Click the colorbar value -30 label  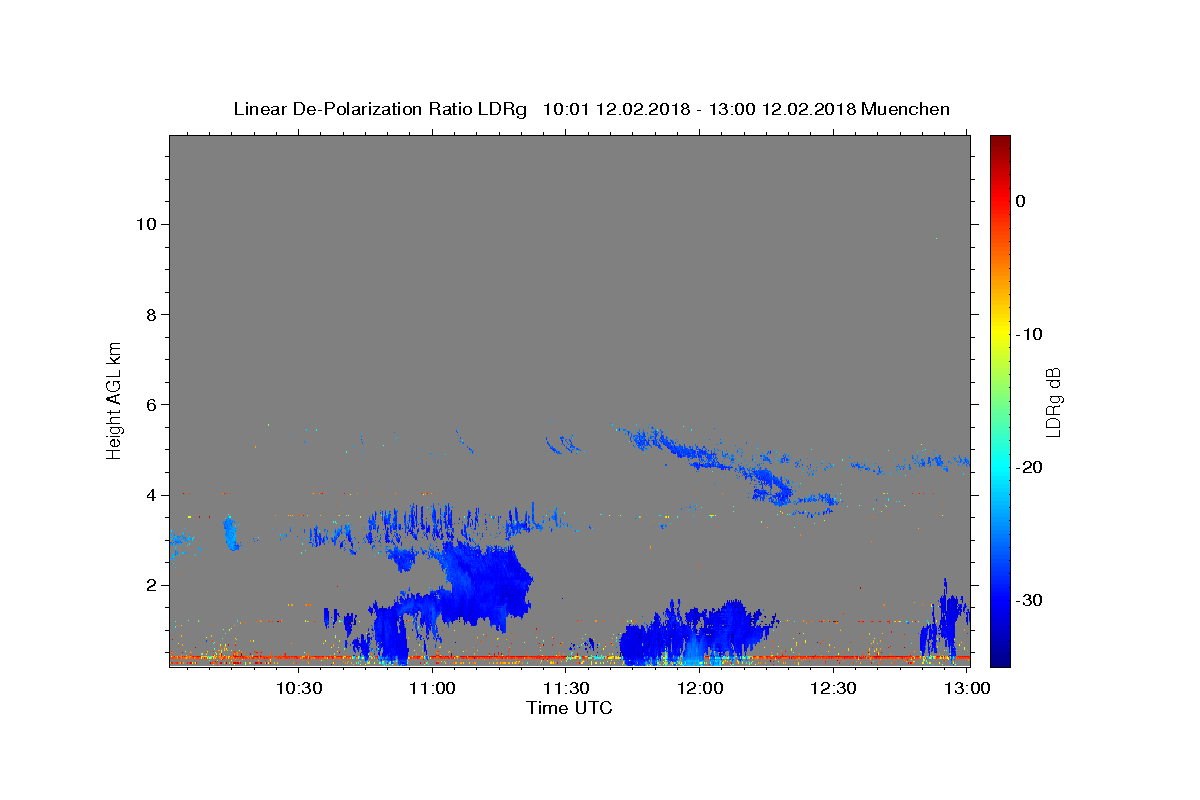[1029, 600]
